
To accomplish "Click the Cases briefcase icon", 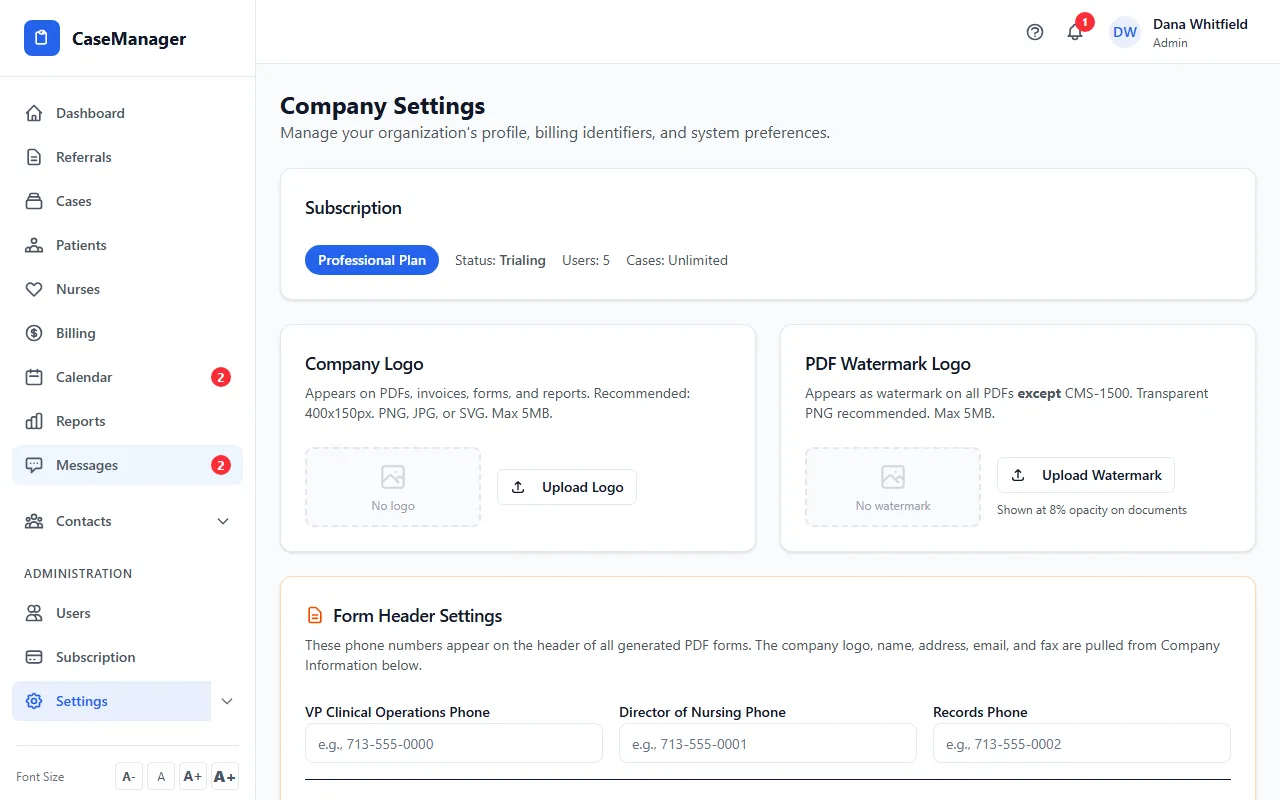I will [34, 201].
